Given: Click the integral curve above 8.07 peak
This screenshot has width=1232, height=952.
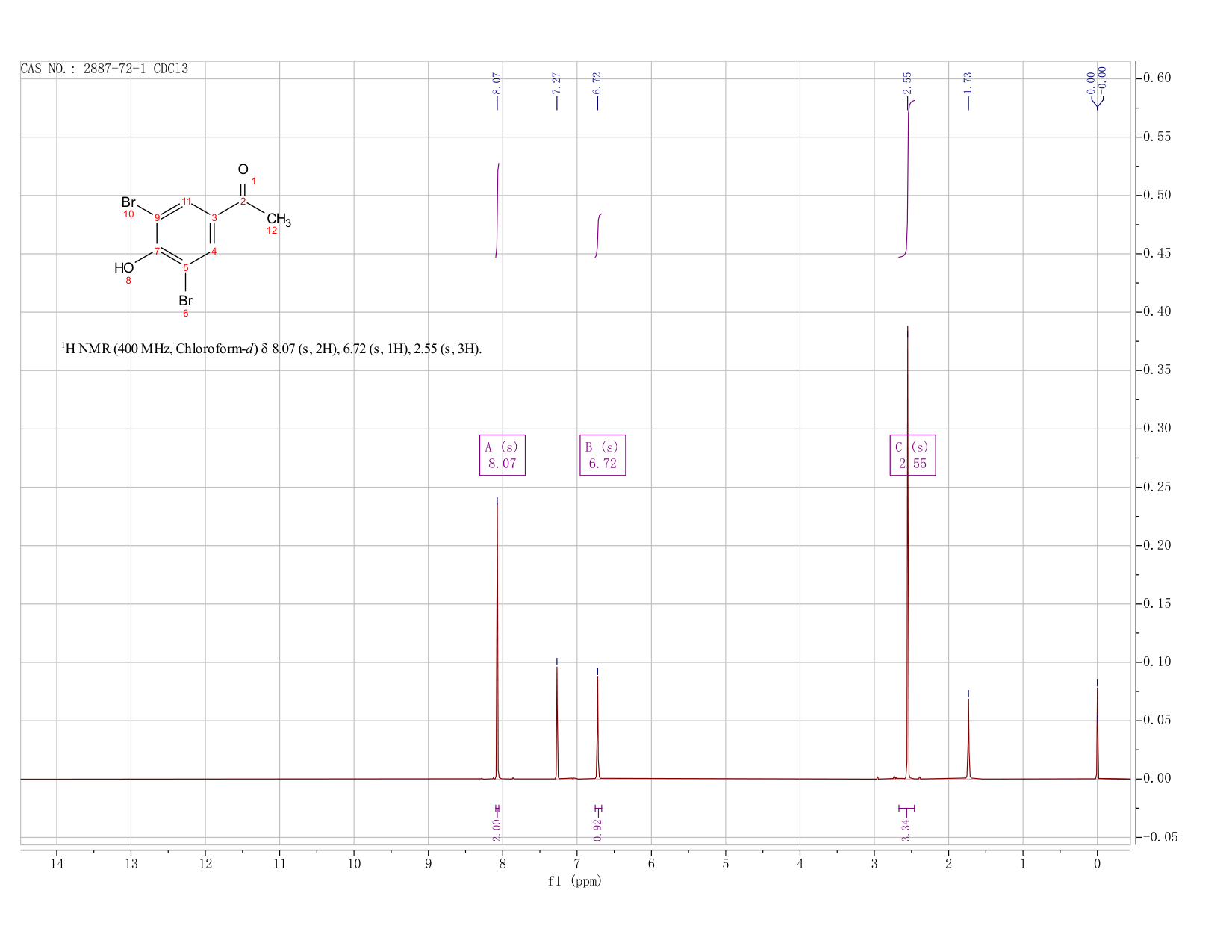Looking at the screenshot, I should point(497,210).
